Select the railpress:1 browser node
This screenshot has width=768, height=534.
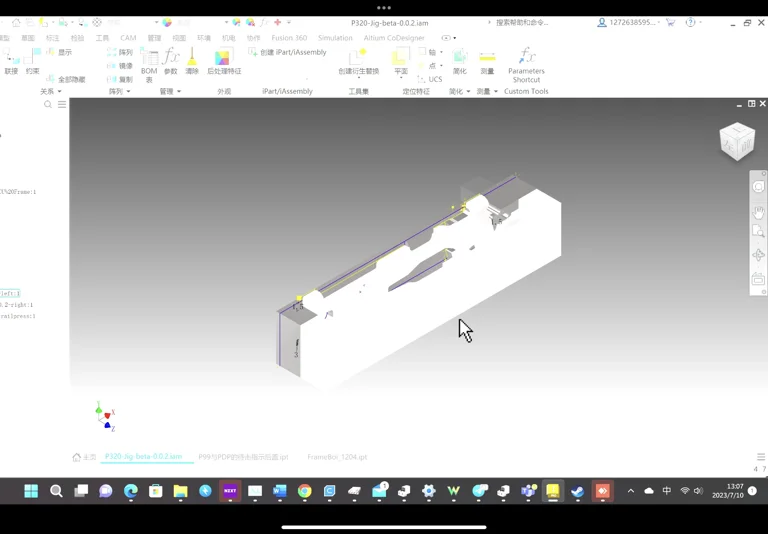click(x=18, y=316)
